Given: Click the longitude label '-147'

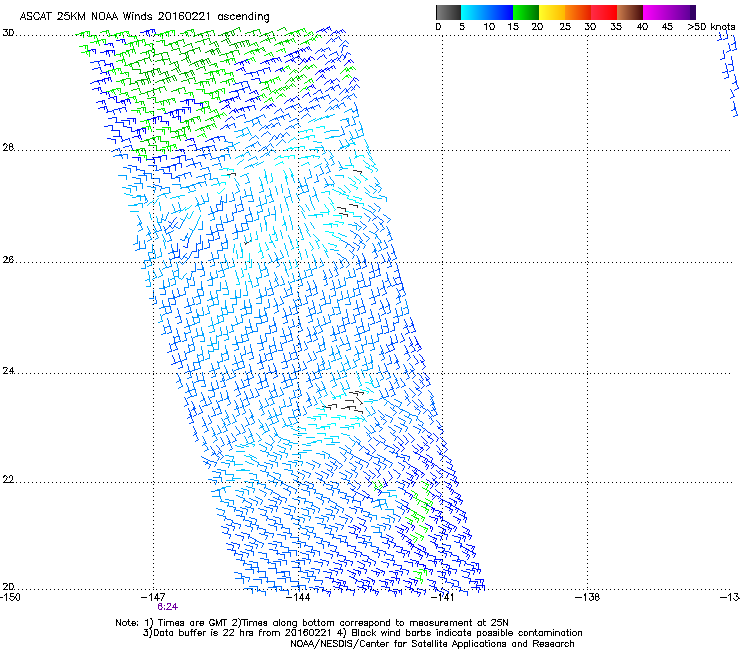Looking at the screenshot, I should pos(153,597).
